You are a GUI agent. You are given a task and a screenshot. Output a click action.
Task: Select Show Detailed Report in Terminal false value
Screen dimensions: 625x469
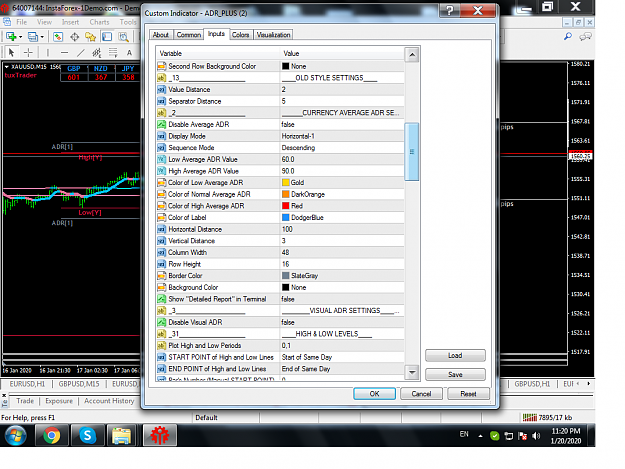(342, 299)
